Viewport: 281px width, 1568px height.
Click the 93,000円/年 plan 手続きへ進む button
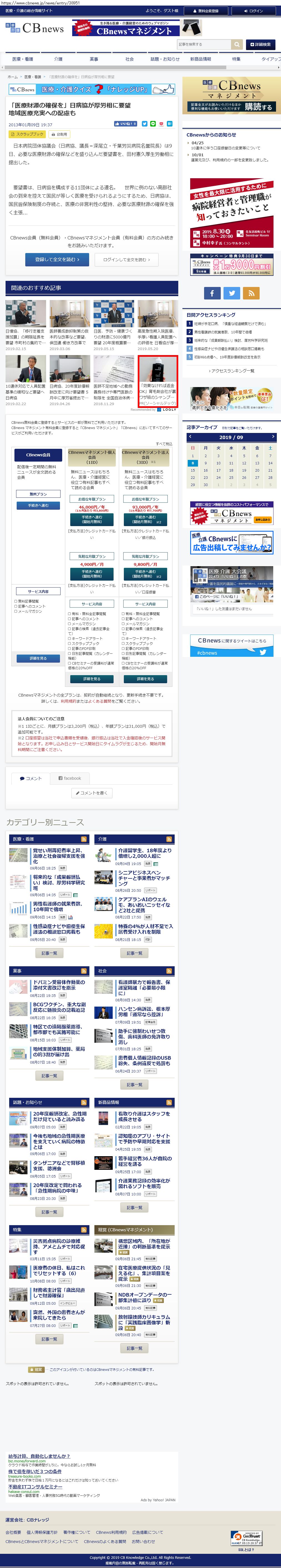click(x=145, y=519)
